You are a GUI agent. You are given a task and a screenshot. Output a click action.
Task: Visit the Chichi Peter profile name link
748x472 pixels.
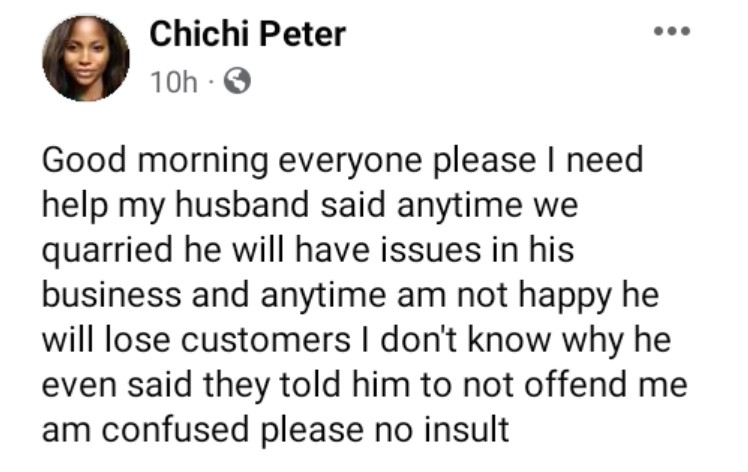click(248, 34)
